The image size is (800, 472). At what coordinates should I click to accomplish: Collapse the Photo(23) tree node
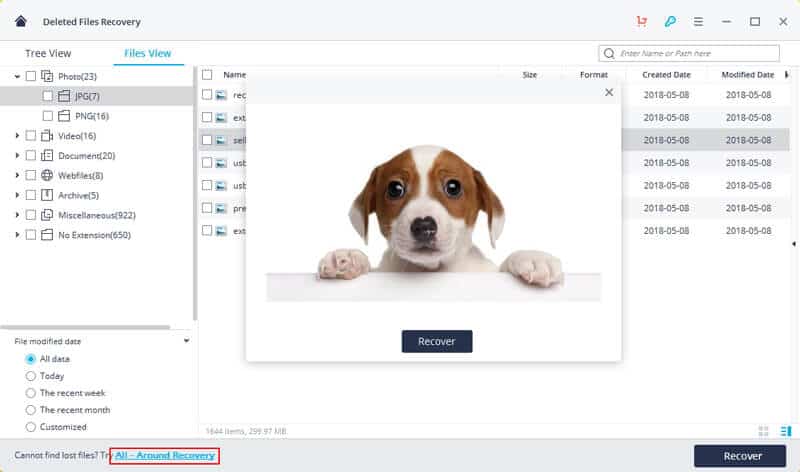coord(17,77)
